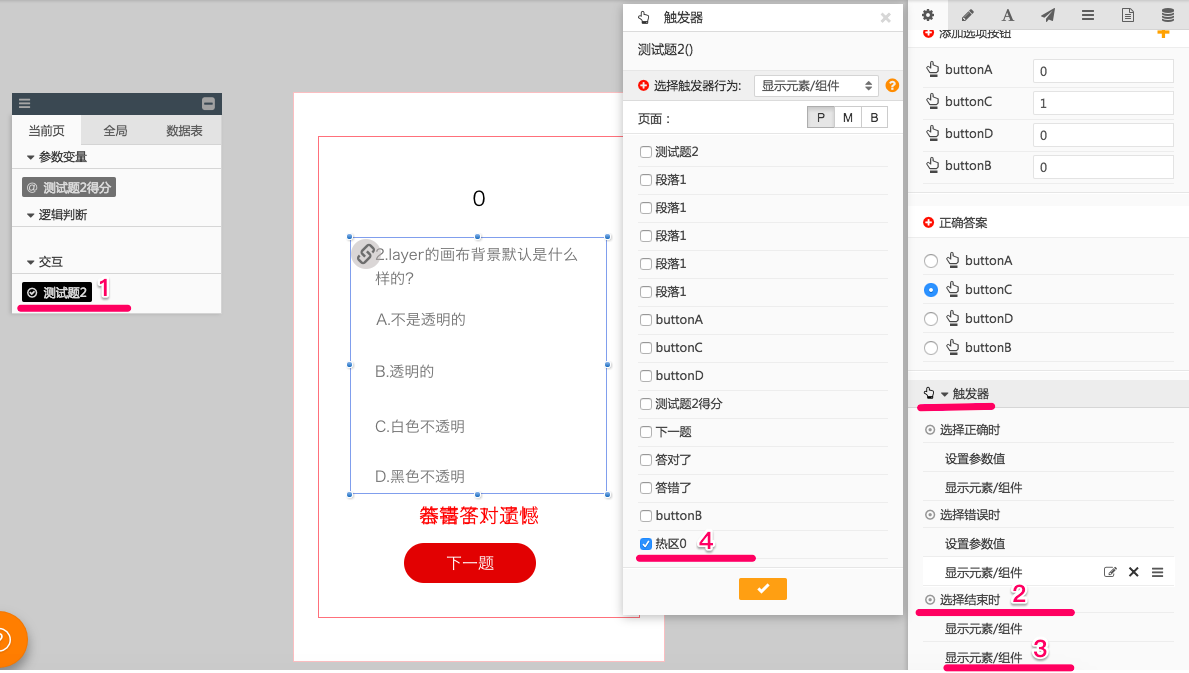Switch to the 数据表 tab
This screenshot has height=673, width=1189.
click(184, 131)
